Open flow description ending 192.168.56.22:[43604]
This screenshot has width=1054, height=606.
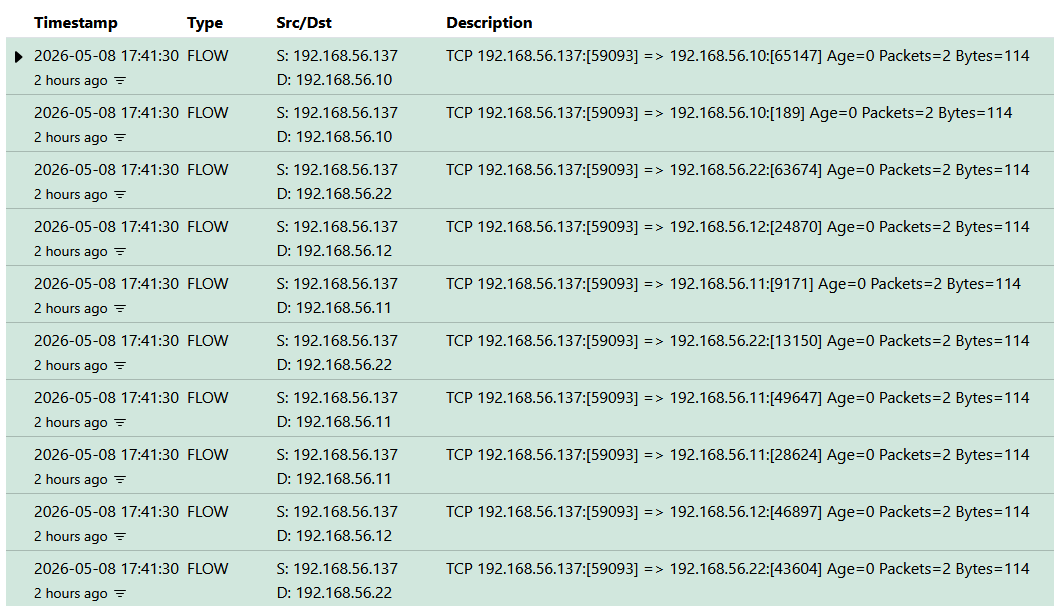coord(737,569)
